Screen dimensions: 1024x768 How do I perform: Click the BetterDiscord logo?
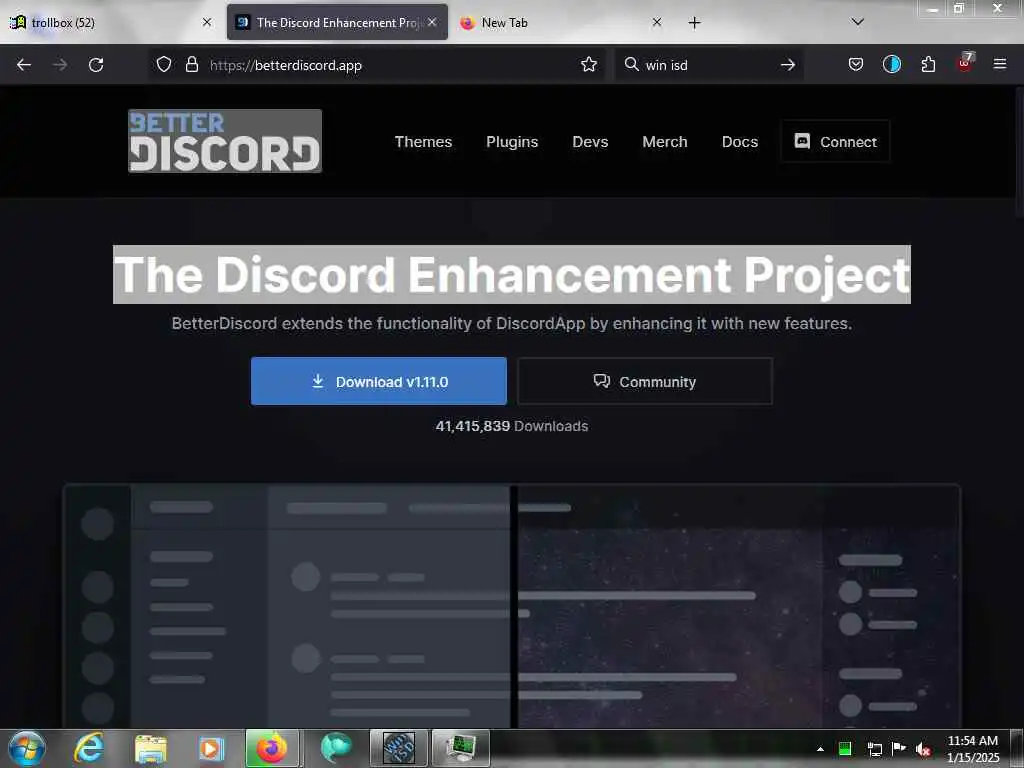(x=225, y=141)
